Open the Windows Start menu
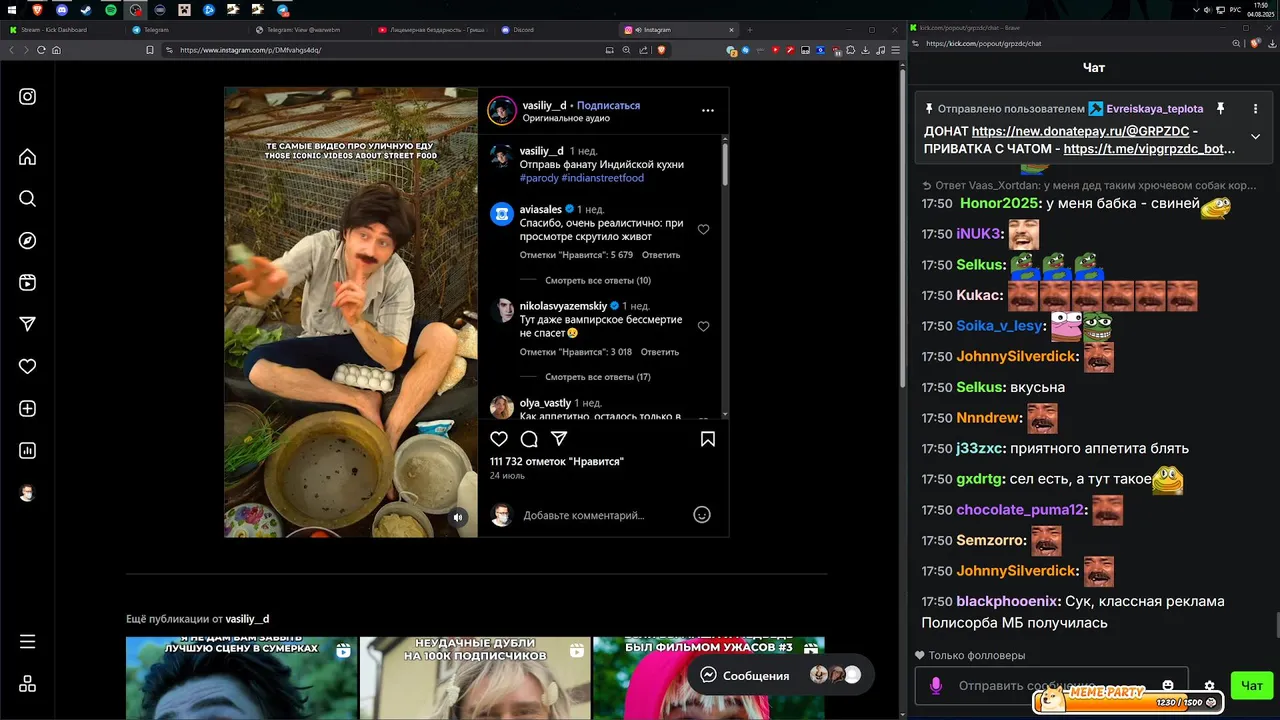 (13, 9)
